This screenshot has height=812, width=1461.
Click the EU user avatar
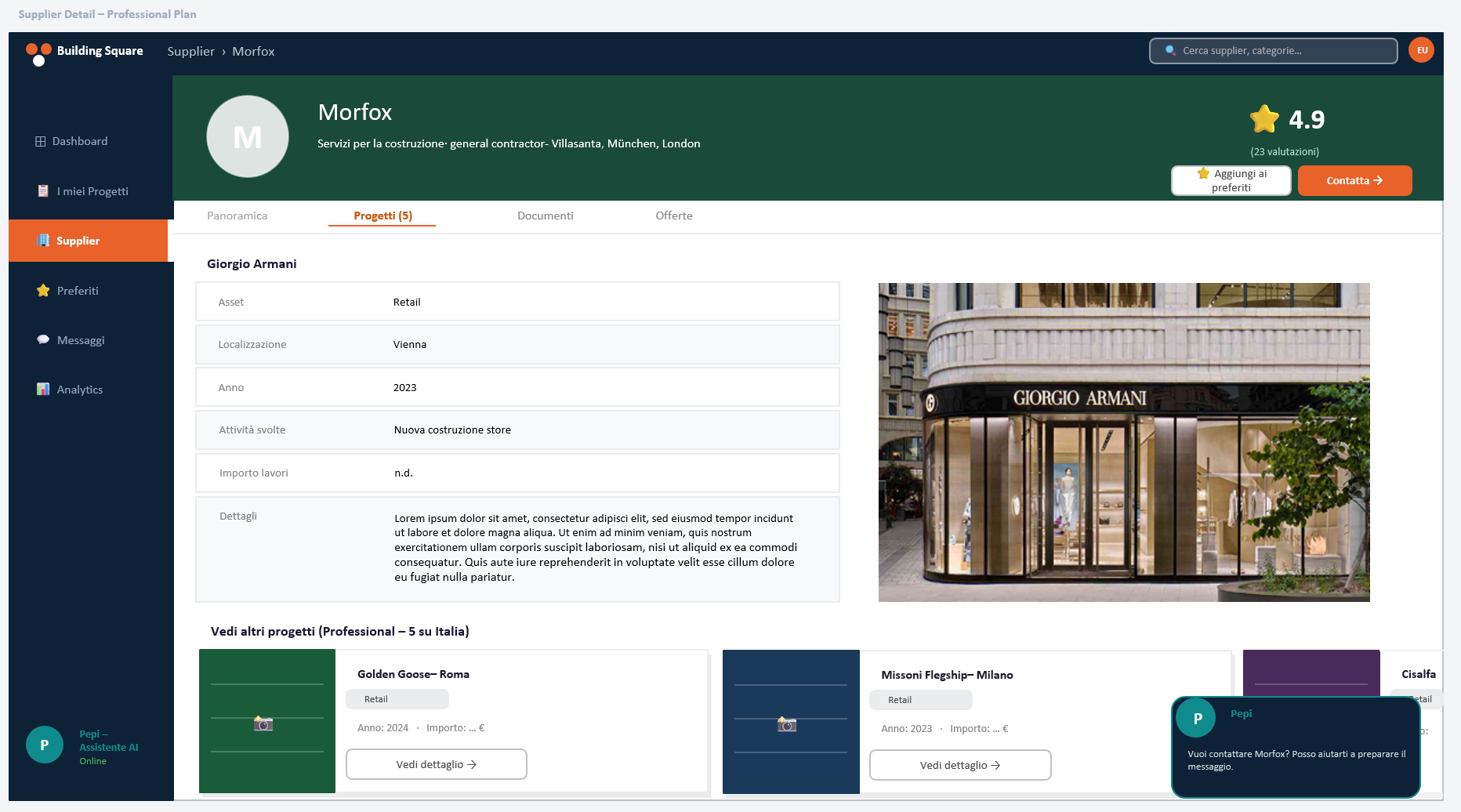coord(1421,50)
